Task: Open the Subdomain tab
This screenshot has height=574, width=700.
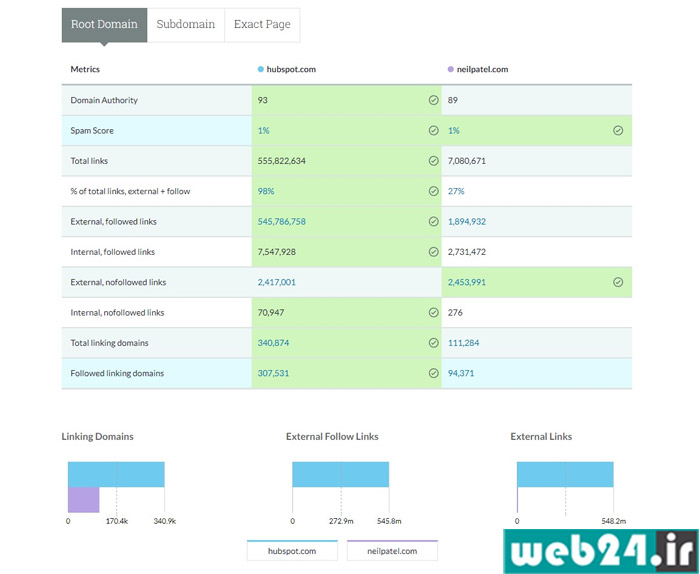Action: click(x=186, y=25)
